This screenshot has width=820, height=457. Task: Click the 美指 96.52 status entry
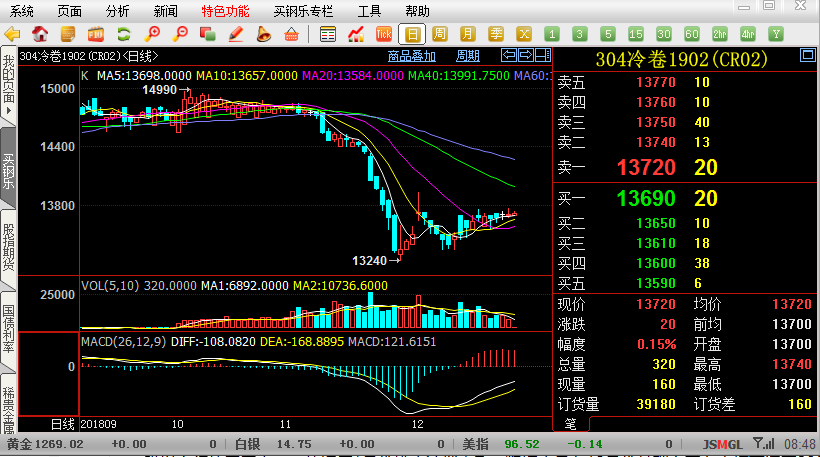tap(500, 444)
